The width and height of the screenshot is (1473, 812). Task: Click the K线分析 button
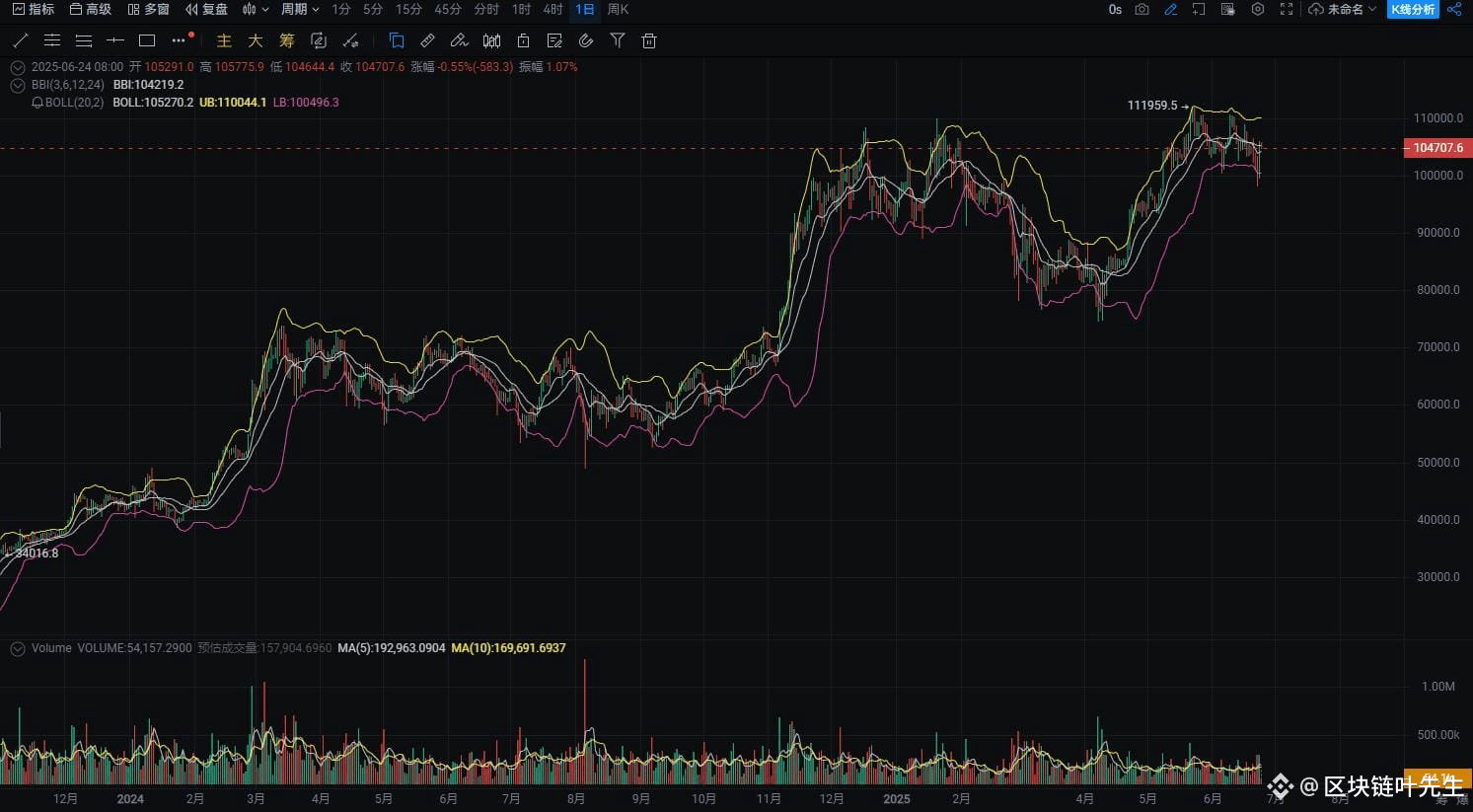1413,9
